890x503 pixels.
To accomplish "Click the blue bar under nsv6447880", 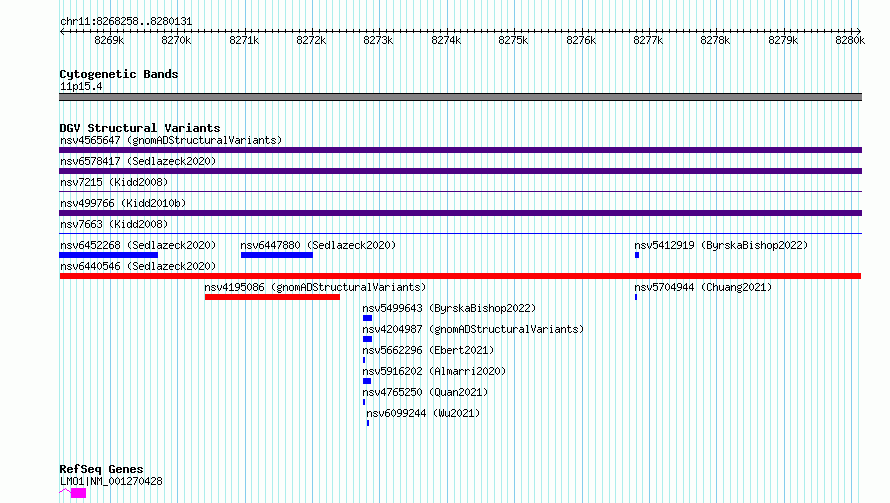I will (x=276, y=255).
